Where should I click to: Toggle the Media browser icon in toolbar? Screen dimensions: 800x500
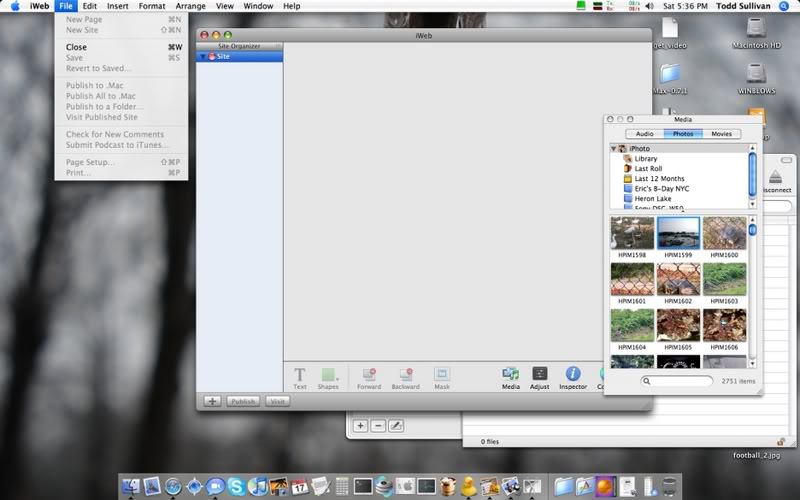pyautogui.click(x=511, y=378)
